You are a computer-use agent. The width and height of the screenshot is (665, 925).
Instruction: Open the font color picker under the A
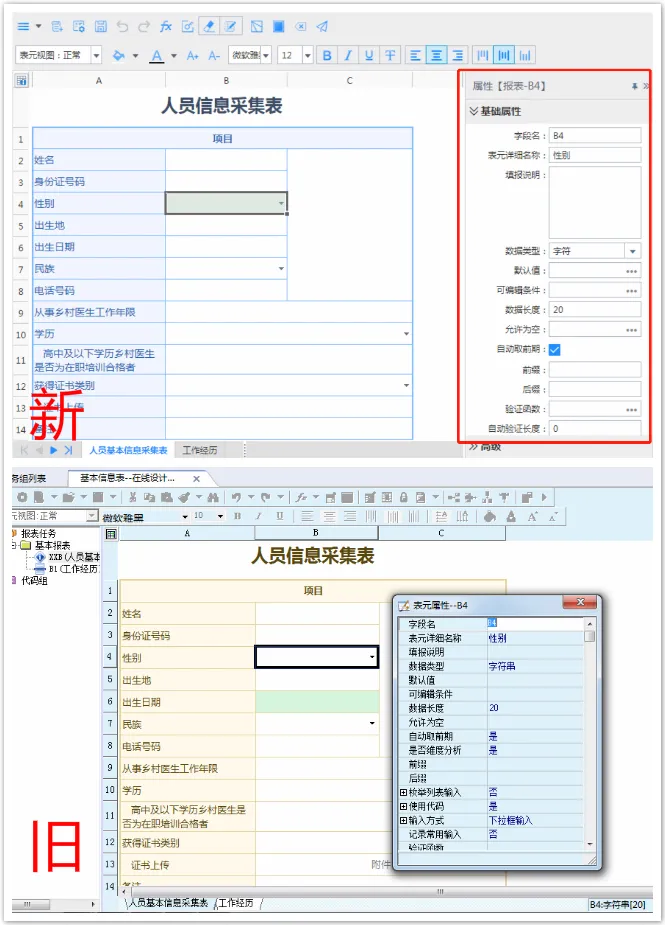(x=174, y=55)
